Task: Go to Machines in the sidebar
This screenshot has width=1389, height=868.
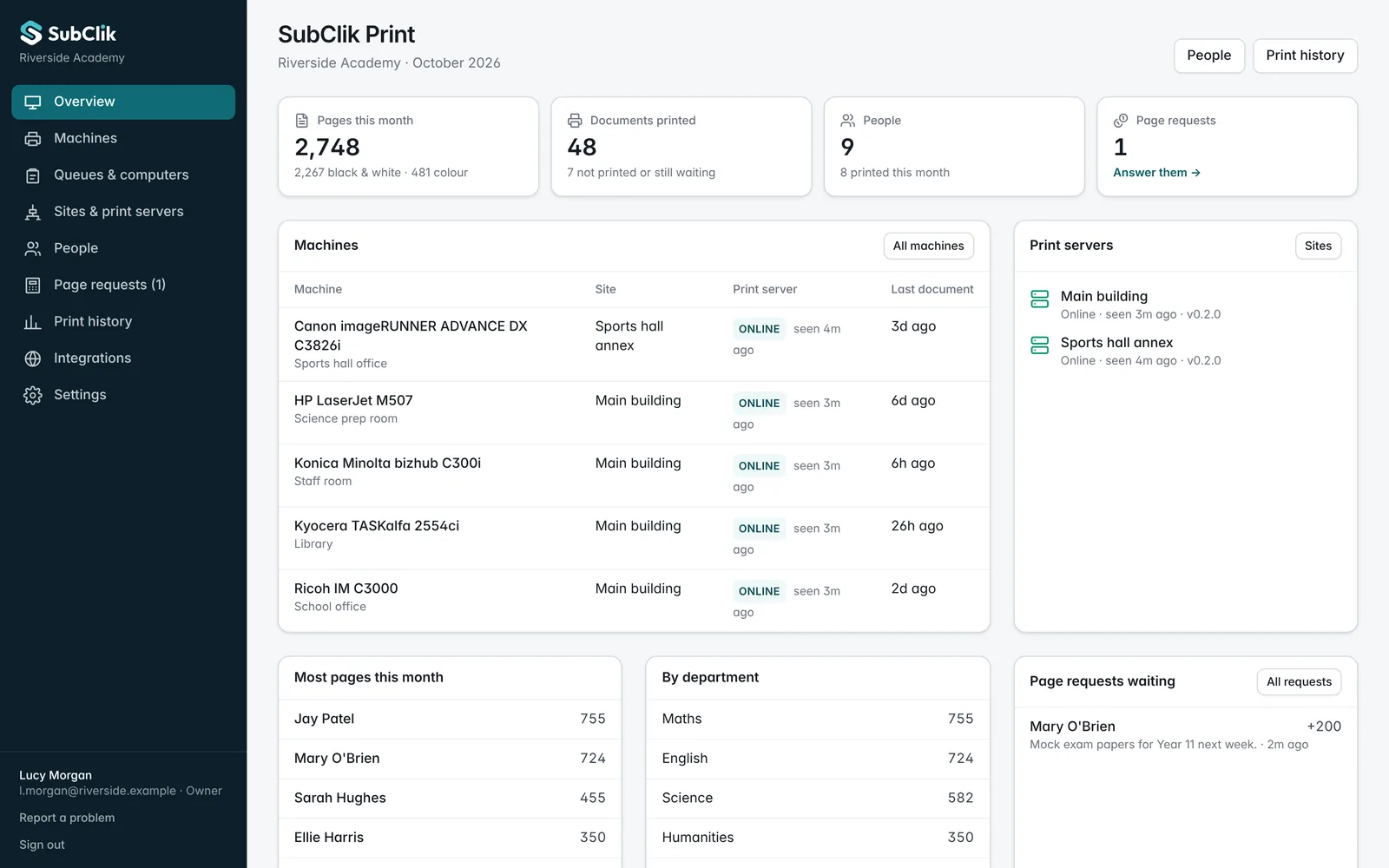Action: (x=123, y=139)
